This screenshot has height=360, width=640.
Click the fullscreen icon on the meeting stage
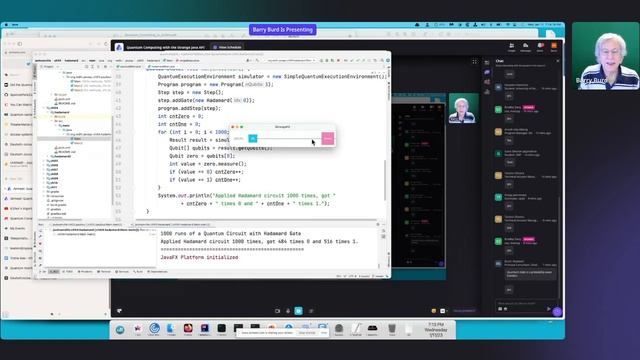click(474, 62)
